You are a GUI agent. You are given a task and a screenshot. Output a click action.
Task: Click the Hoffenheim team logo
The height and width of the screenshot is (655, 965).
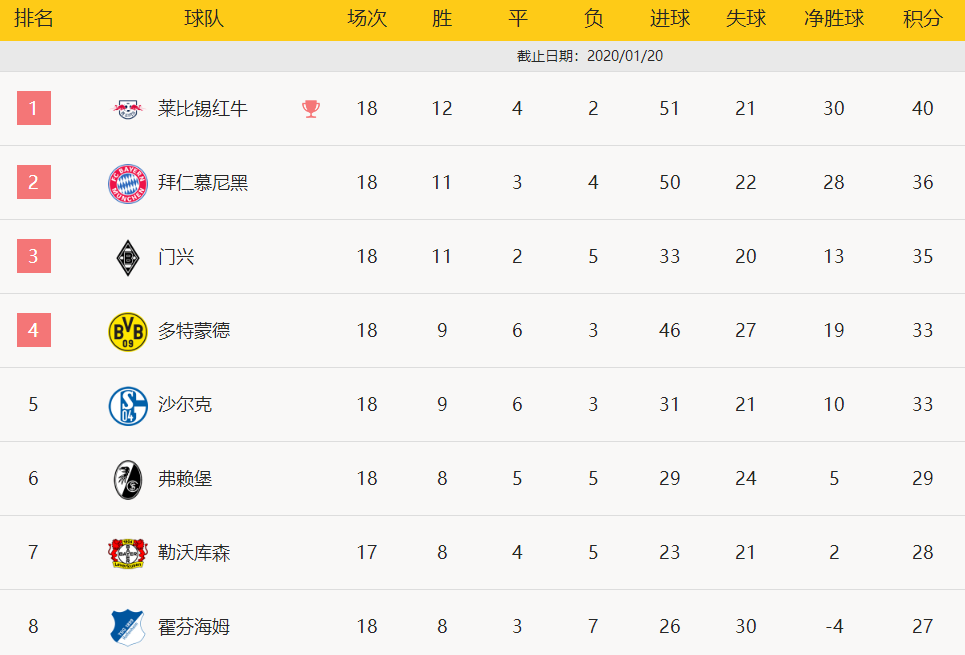(127, 627)
